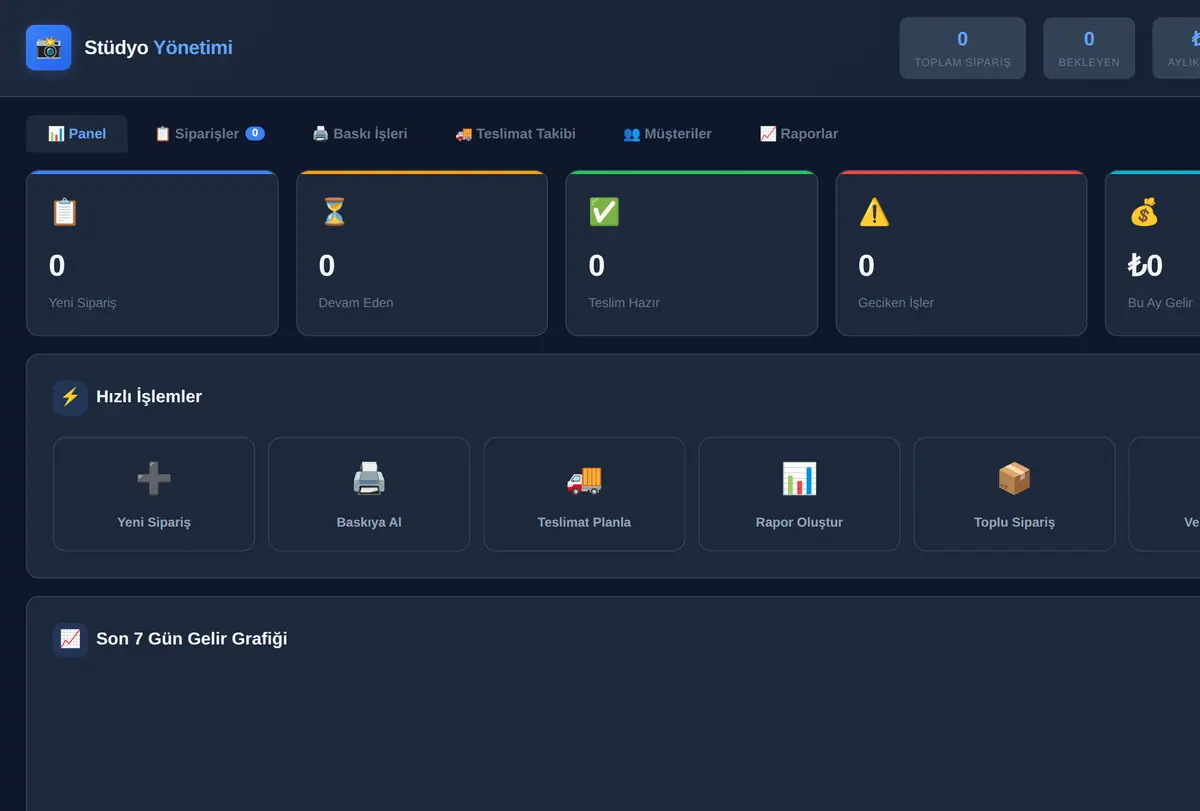1200x811 pixels.
Task: Click the chart icon beside Son 7 Gün Gelir Grafiği
Action: 70,639
